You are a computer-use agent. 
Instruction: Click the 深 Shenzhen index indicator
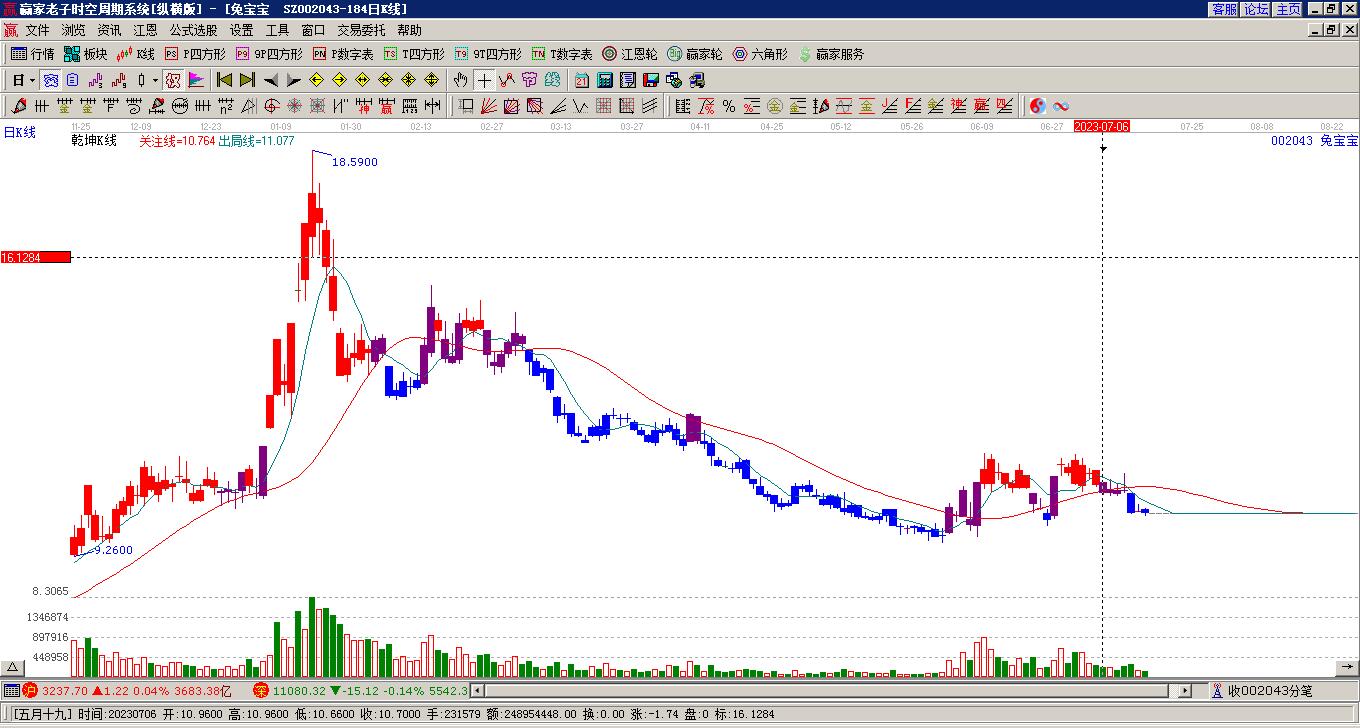[x=260, y=691]
